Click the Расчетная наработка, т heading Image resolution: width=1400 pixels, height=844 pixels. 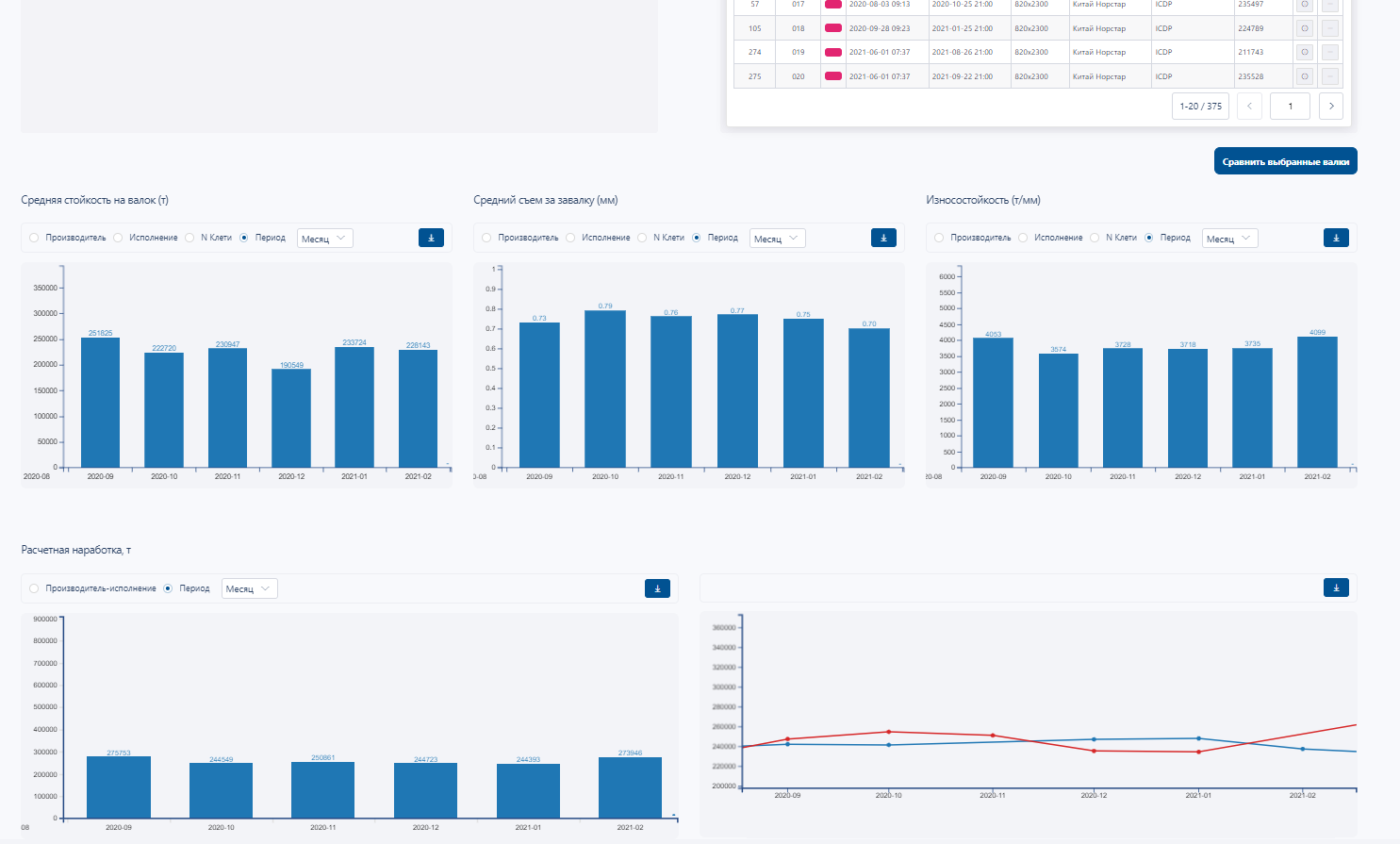pyautogui.click(x=76, y=550)
